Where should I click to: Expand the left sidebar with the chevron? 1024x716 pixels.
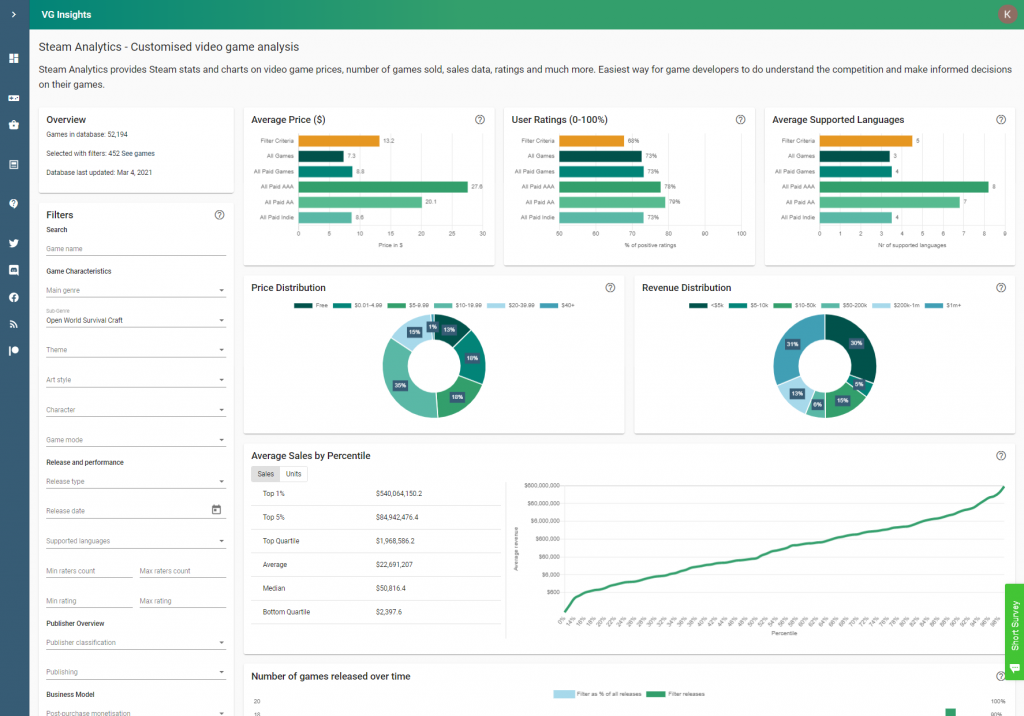click(x=14, y=14)
